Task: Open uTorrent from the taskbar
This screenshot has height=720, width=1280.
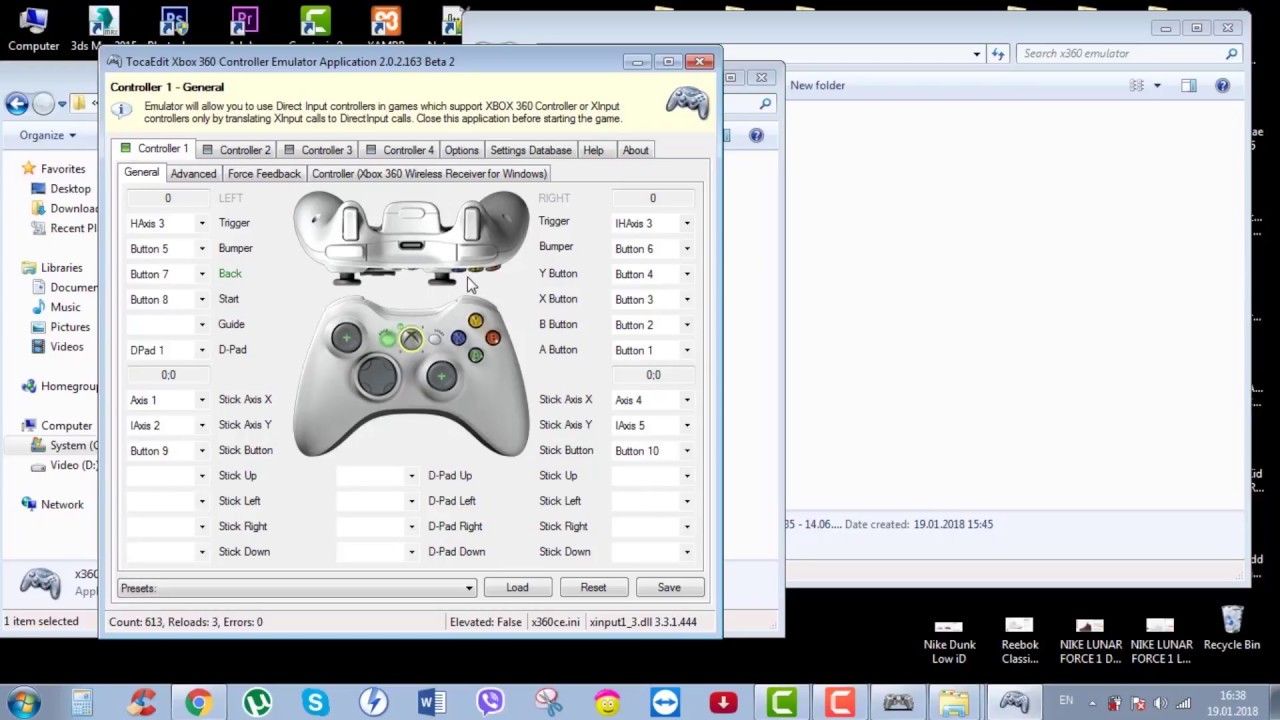Action: [257, 703]
